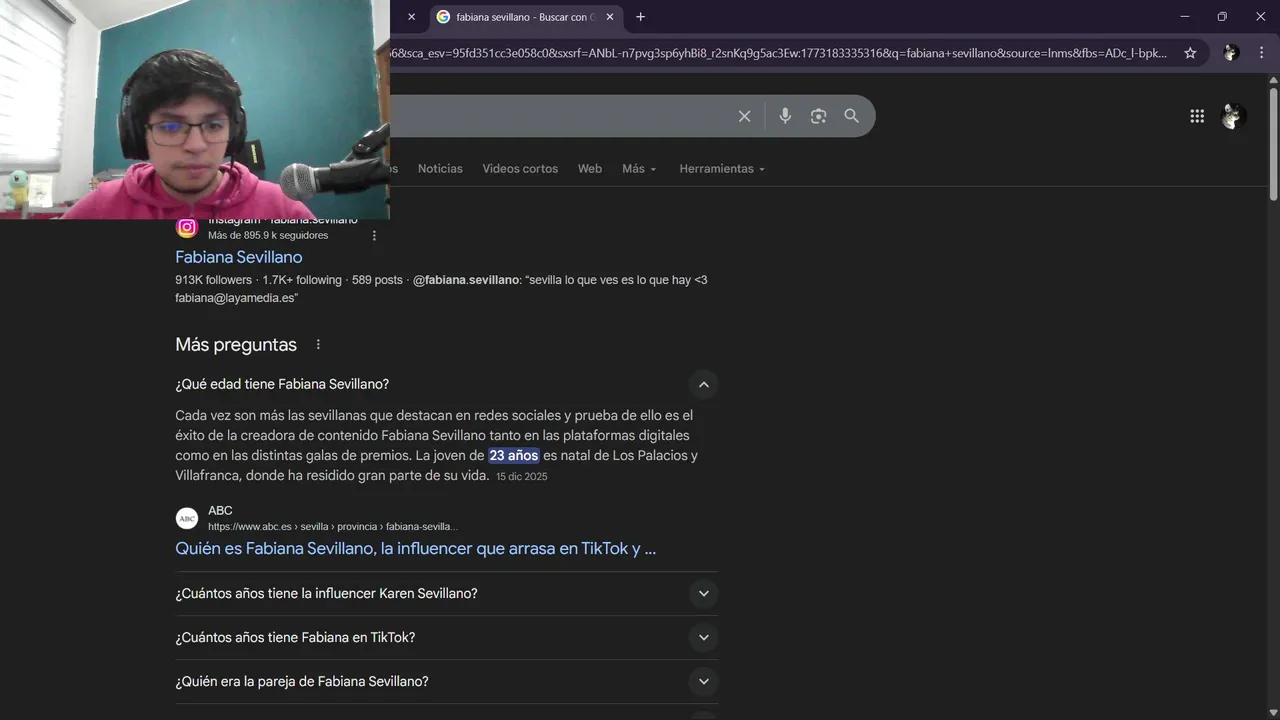Viewport: 1280px width, 720px height.
Task: Click the highlighted 23 años text
Action: (514, 456)
